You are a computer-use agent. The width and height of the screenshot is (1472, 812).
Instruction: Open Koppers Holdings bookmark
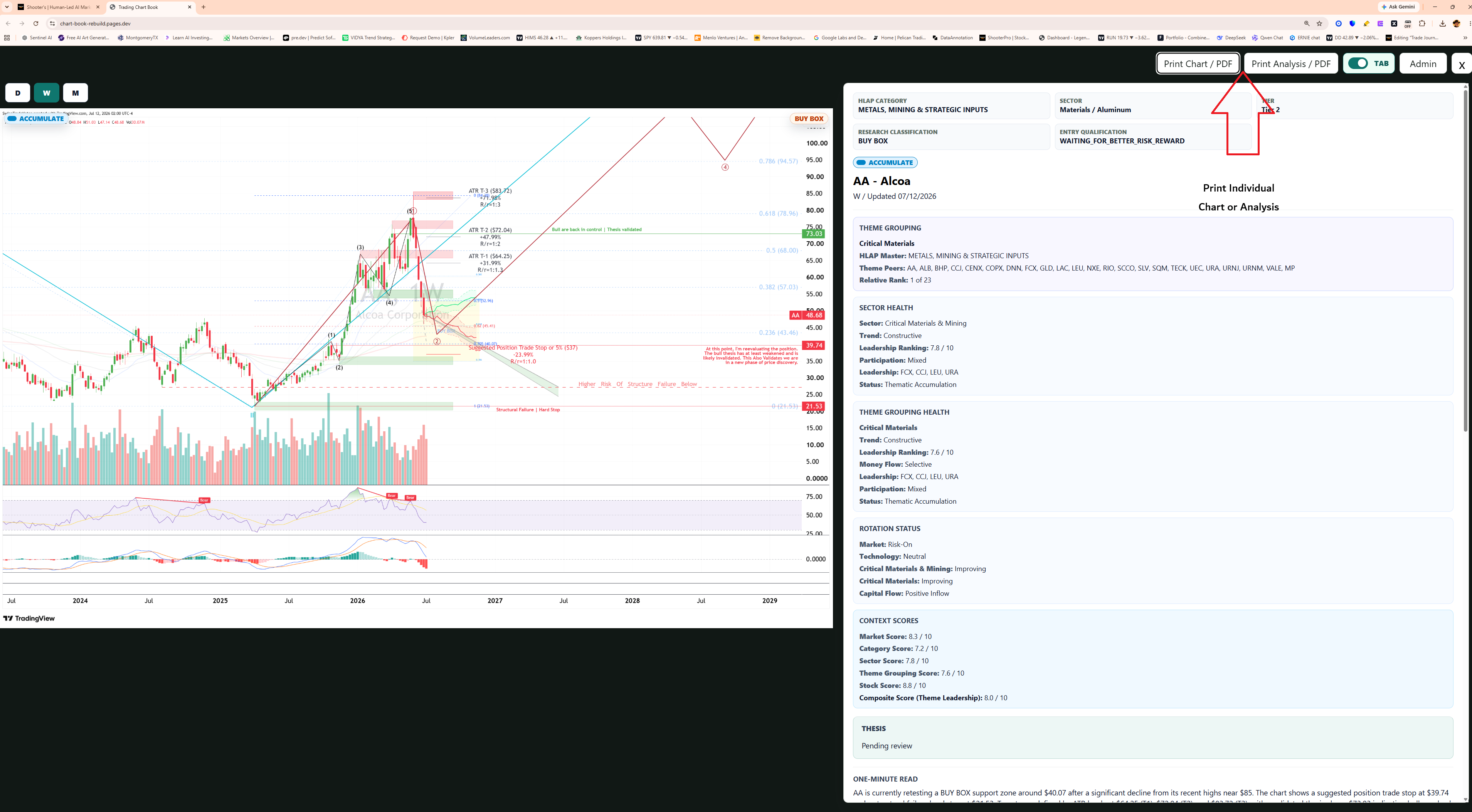click(601, 38)
